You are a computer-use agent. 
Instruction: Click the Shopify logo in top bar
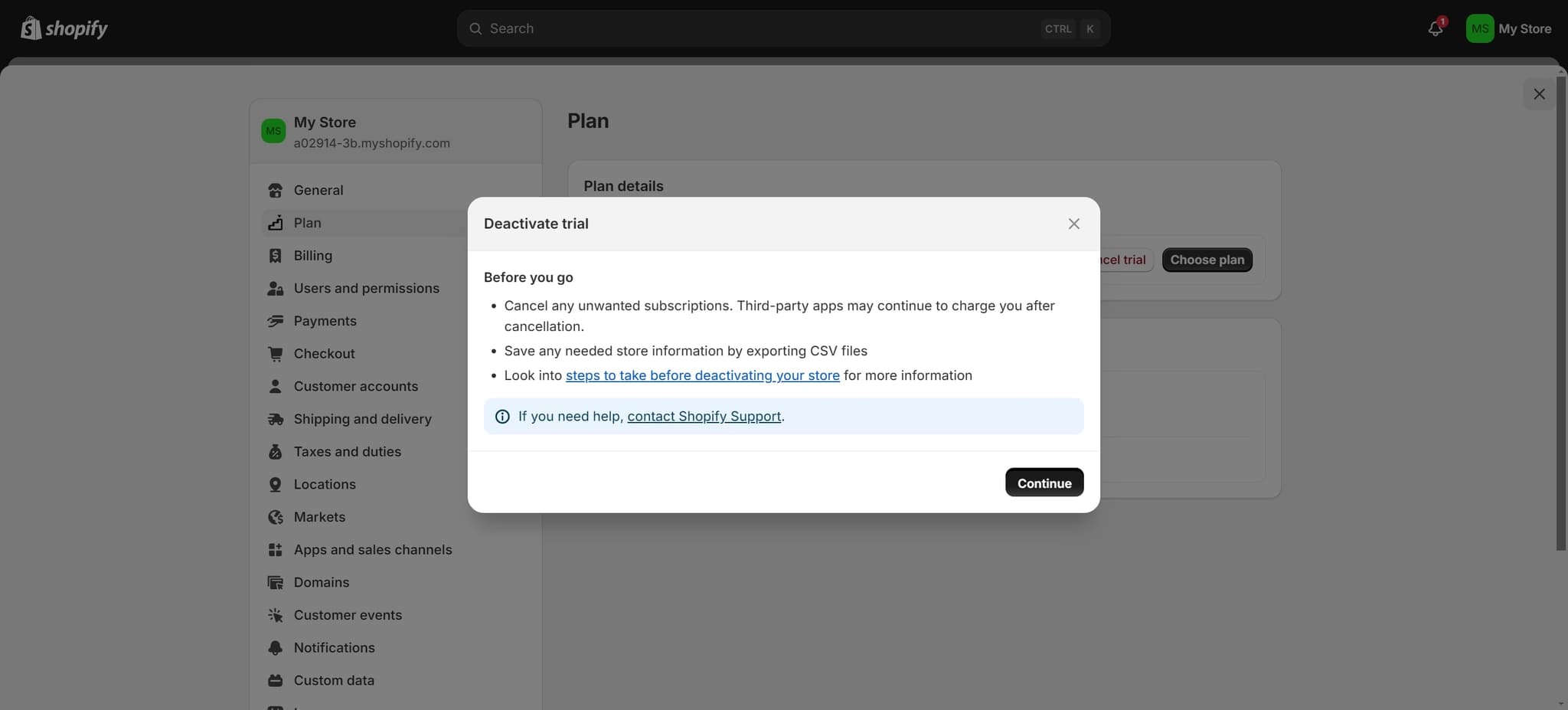pyautogui.click(x=64, y=28)
